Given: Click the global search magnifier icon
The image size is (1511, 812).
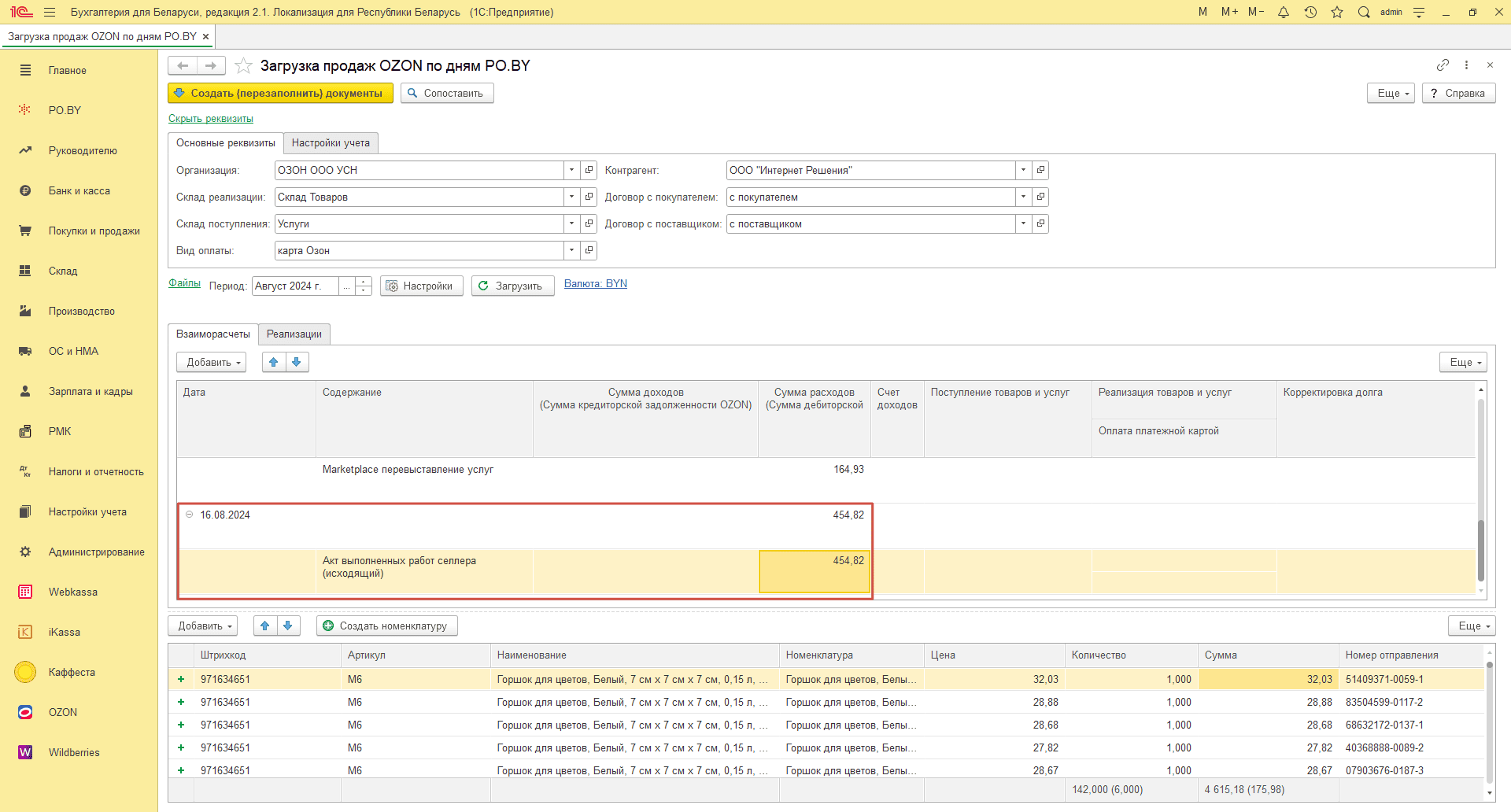Looking at the screenshot, I should [x=1364, y=12].
